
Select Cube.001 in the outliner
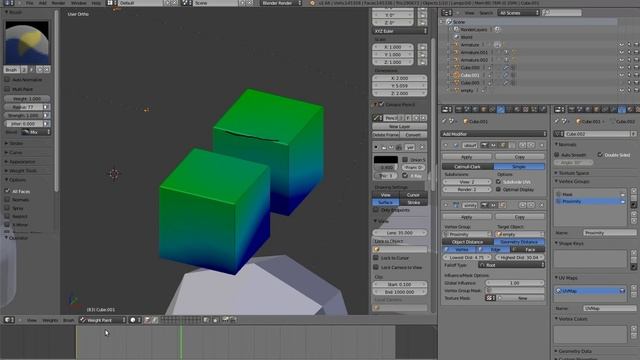(x=470, y=75)
